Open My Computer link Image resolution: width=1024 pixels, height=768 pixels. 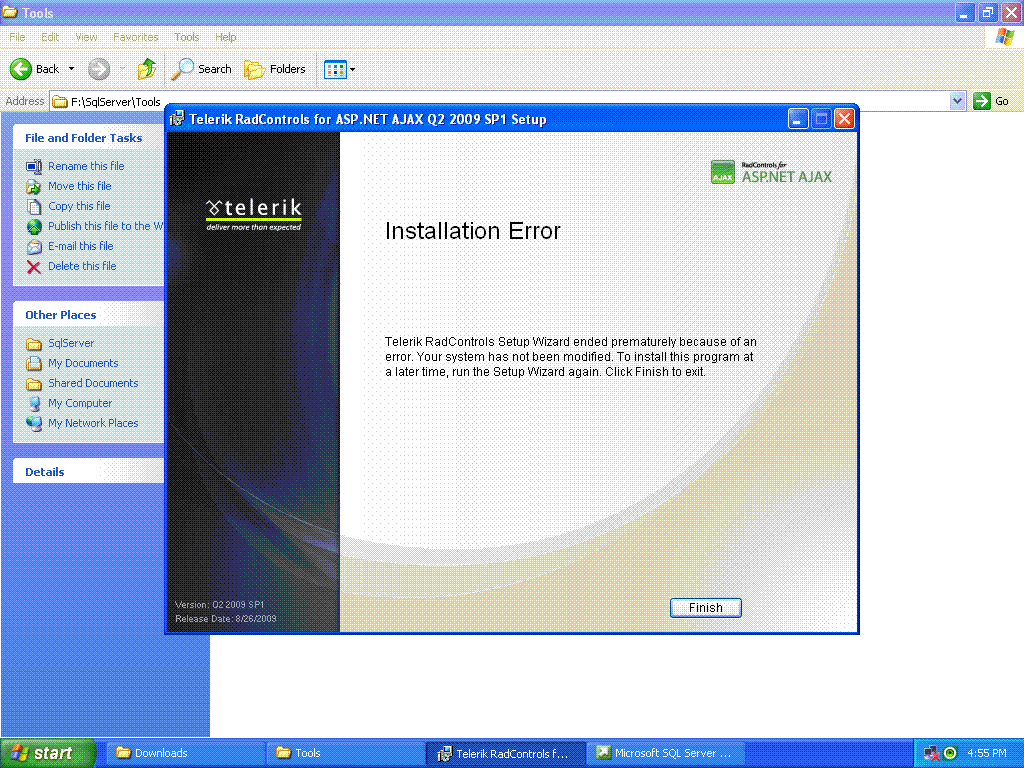[x=80, y=404]
